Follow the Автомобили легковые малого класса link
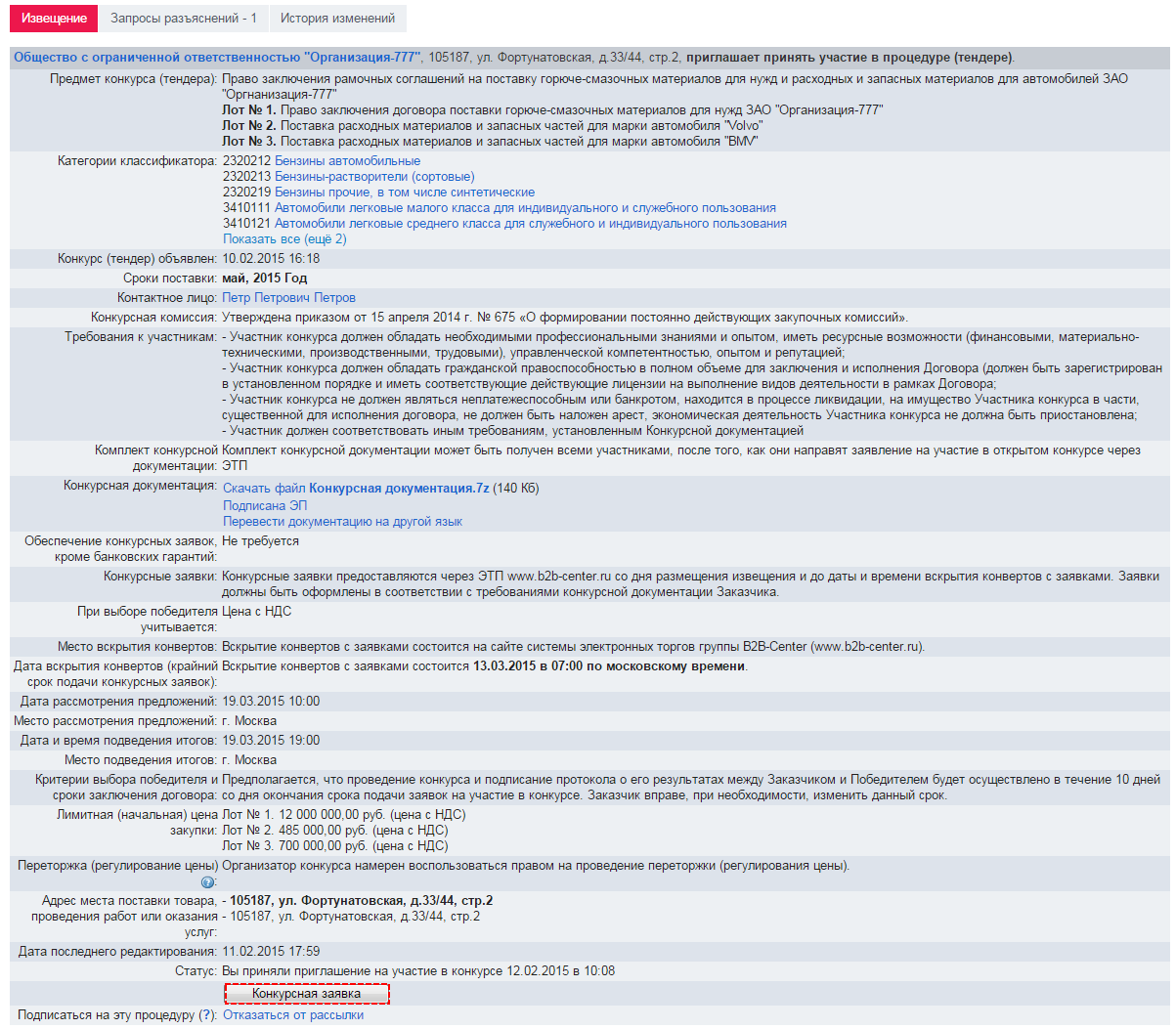This screenshot has height=1029, width=1176. [525, 208]
